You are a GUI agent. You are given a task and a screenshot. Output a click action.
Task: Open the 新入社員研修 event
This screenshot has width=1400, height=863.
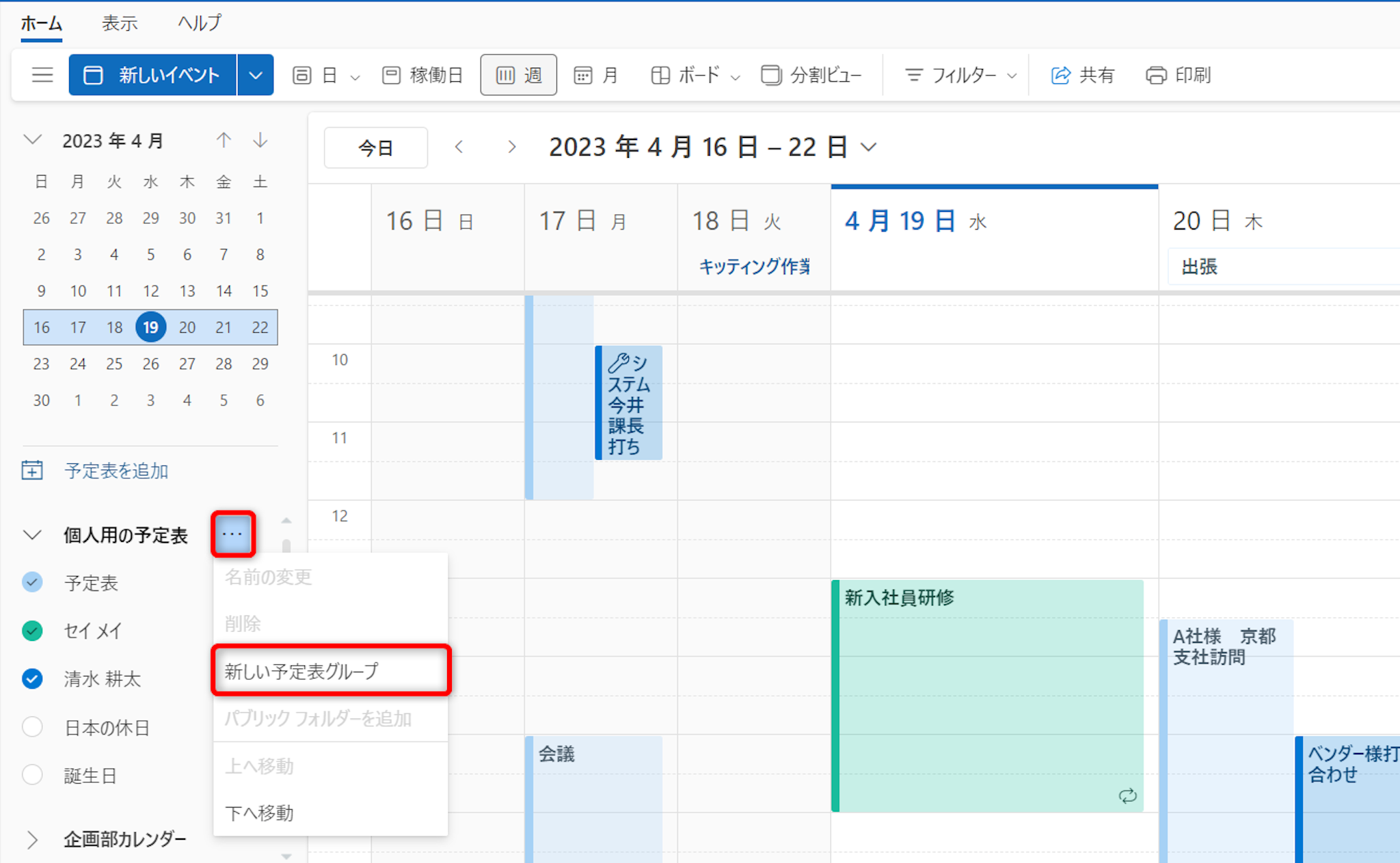[987, 683]
